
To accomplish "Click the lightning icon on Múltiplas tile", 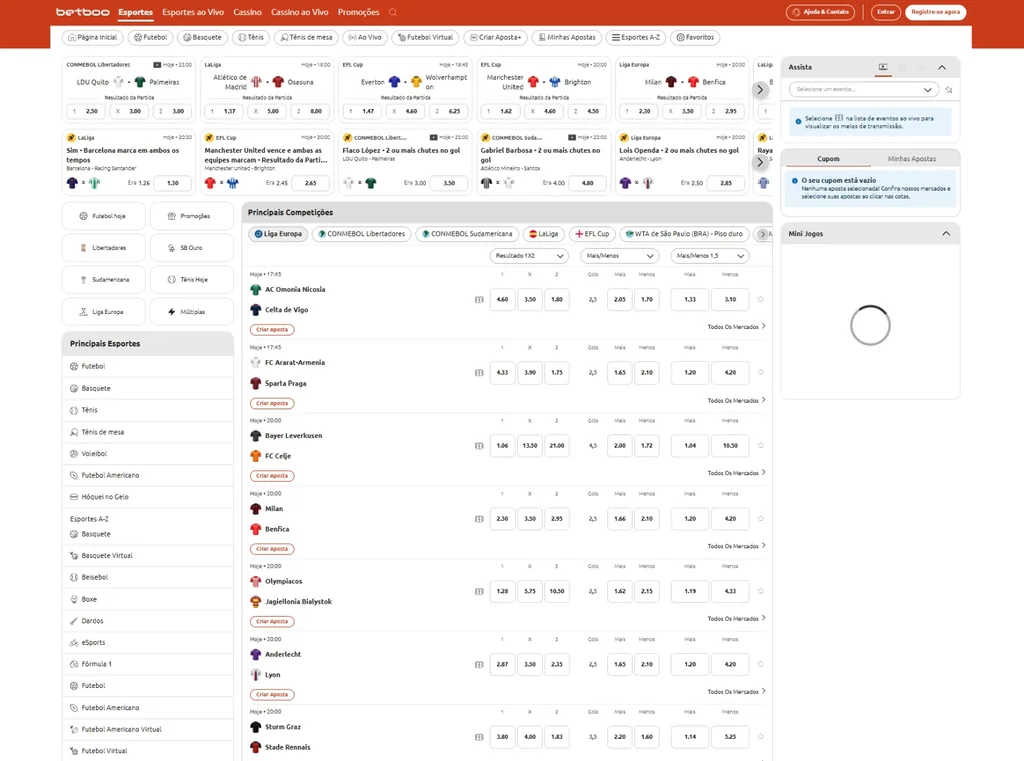I will [171, 312].
